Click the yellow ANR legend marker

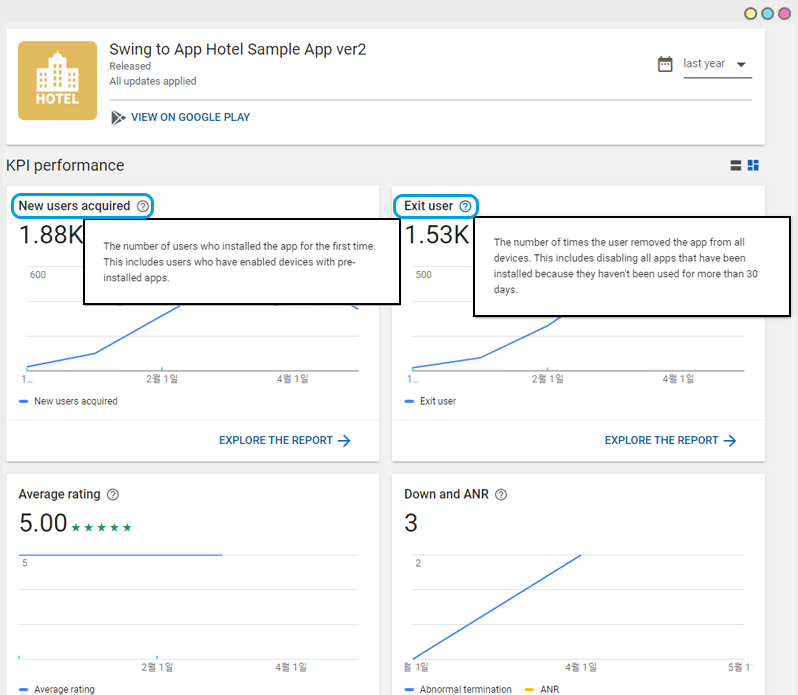pyautogui.click(x=530, y=689)
